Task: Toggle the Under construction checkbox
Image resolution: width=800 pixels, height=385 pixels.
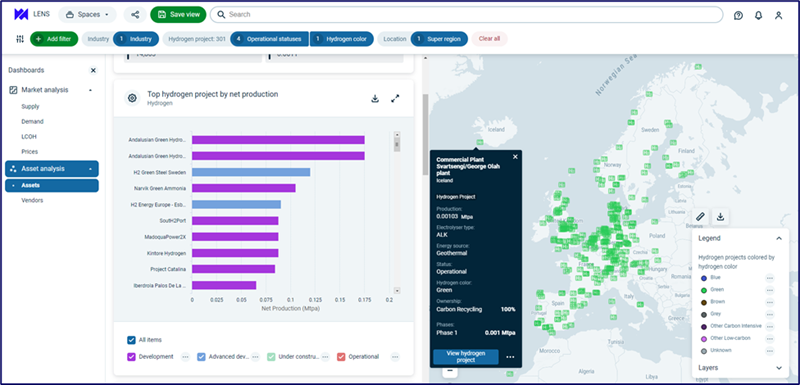Action: 271,357
